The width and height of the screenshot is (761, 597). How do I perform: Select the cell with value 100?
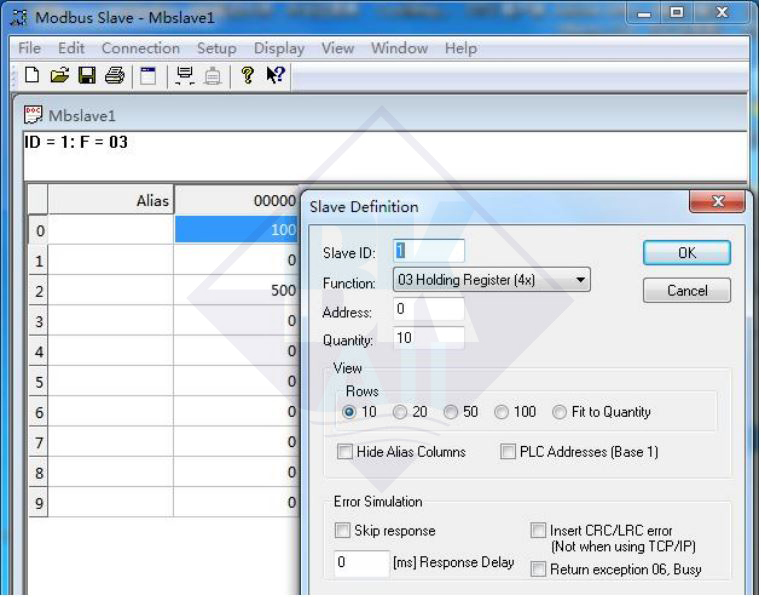[x=237, y=230]
